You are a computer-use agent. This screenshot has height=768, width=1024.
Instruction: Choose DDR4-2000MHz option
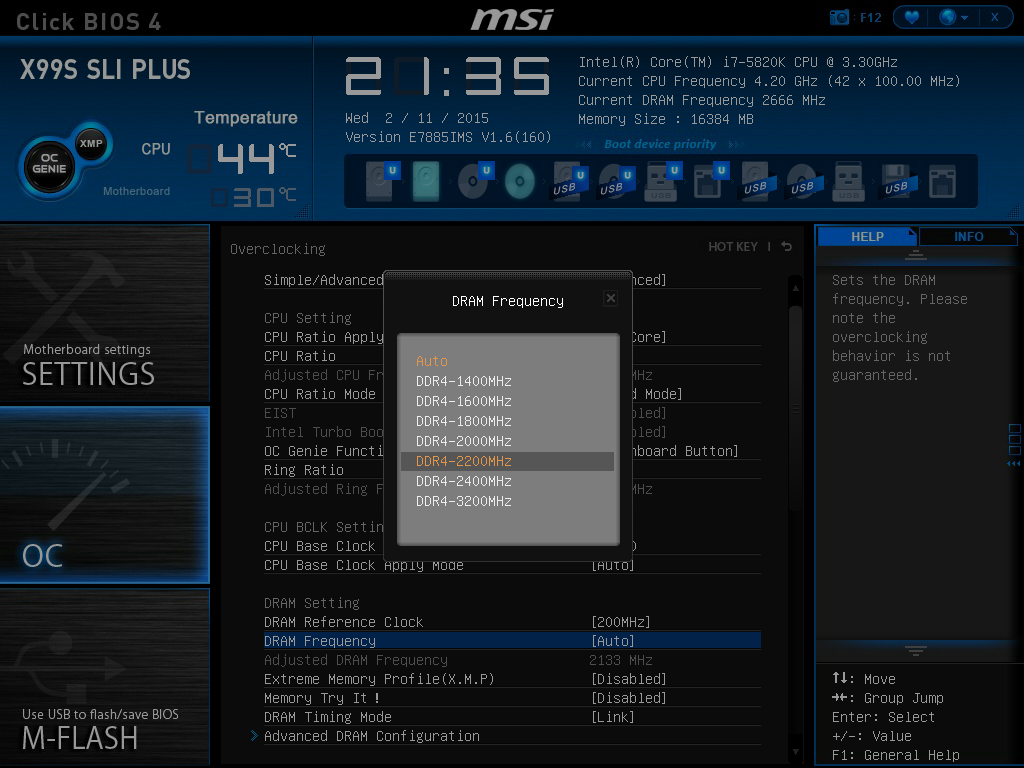tap(507, 441)
